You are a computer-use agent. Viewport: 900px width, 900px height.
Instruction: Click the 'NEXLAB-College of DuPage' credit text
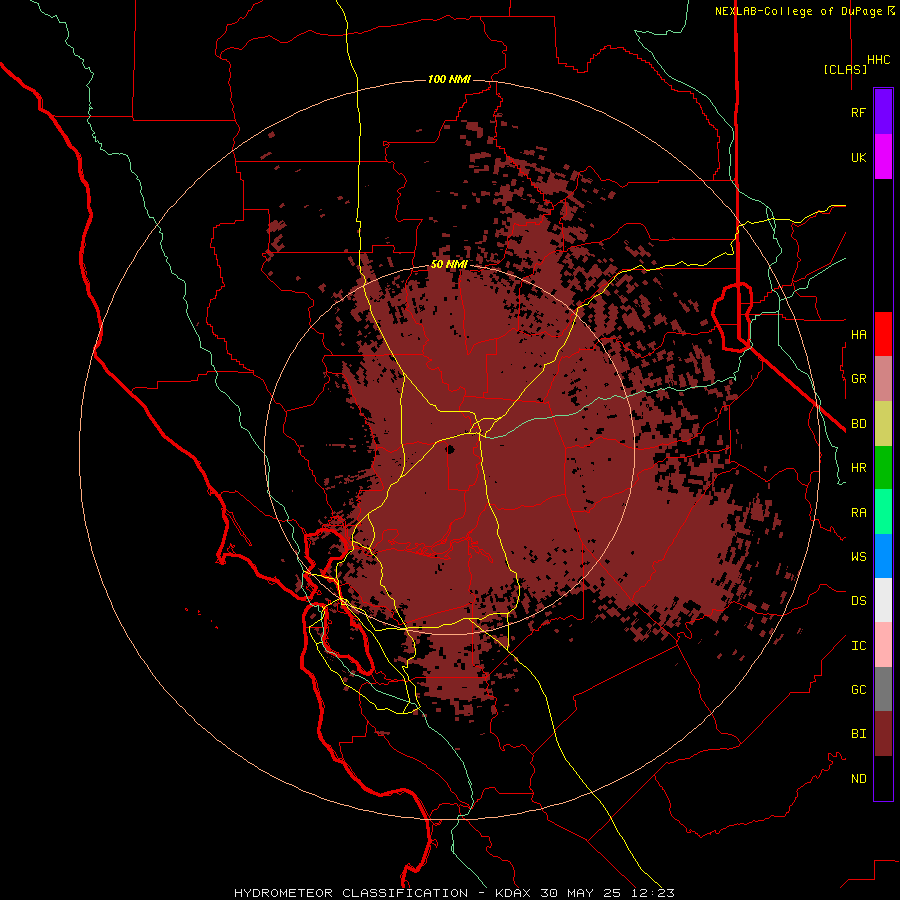[800, 11]
